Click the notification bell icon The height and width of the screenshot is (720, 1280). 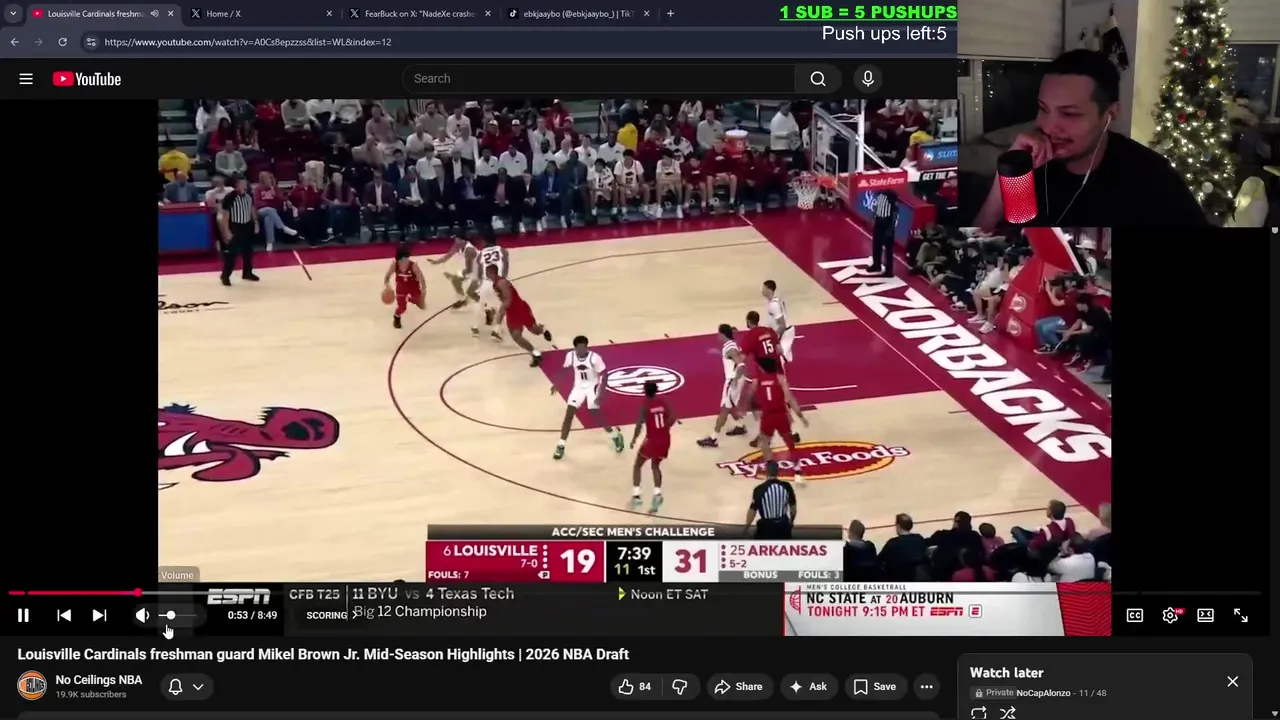point(175,686)
